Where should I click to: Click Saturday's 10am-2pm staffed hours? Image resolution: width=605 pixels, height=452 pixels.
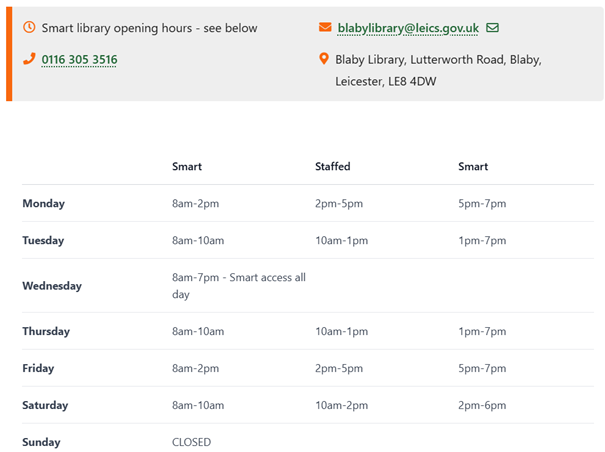point(342,405)
